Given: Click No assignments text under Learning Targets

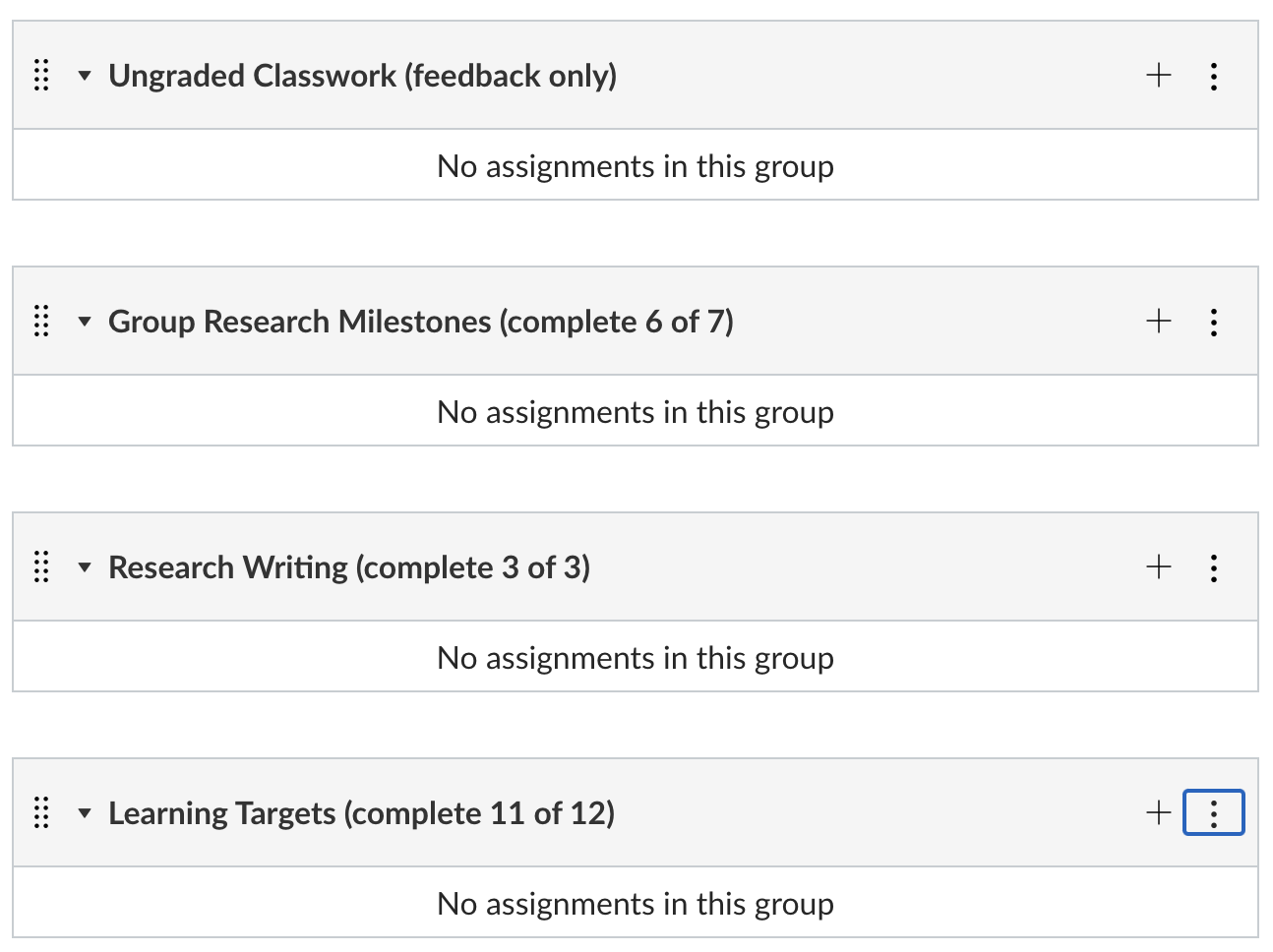Looking at the screenshot, I should point(636,903).
